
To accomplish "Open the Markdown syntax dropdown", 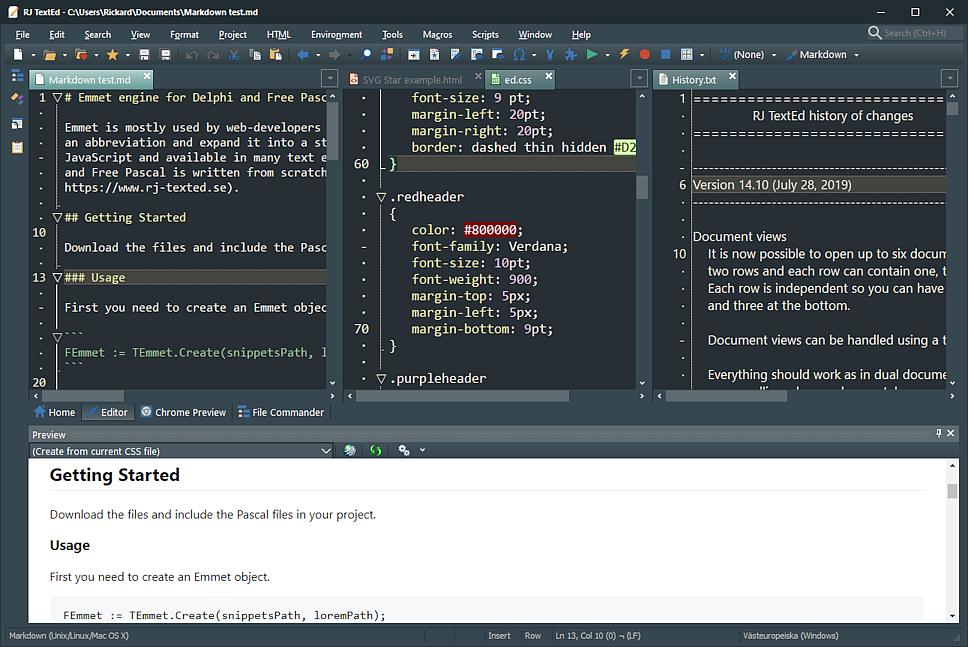I will 856,55.
